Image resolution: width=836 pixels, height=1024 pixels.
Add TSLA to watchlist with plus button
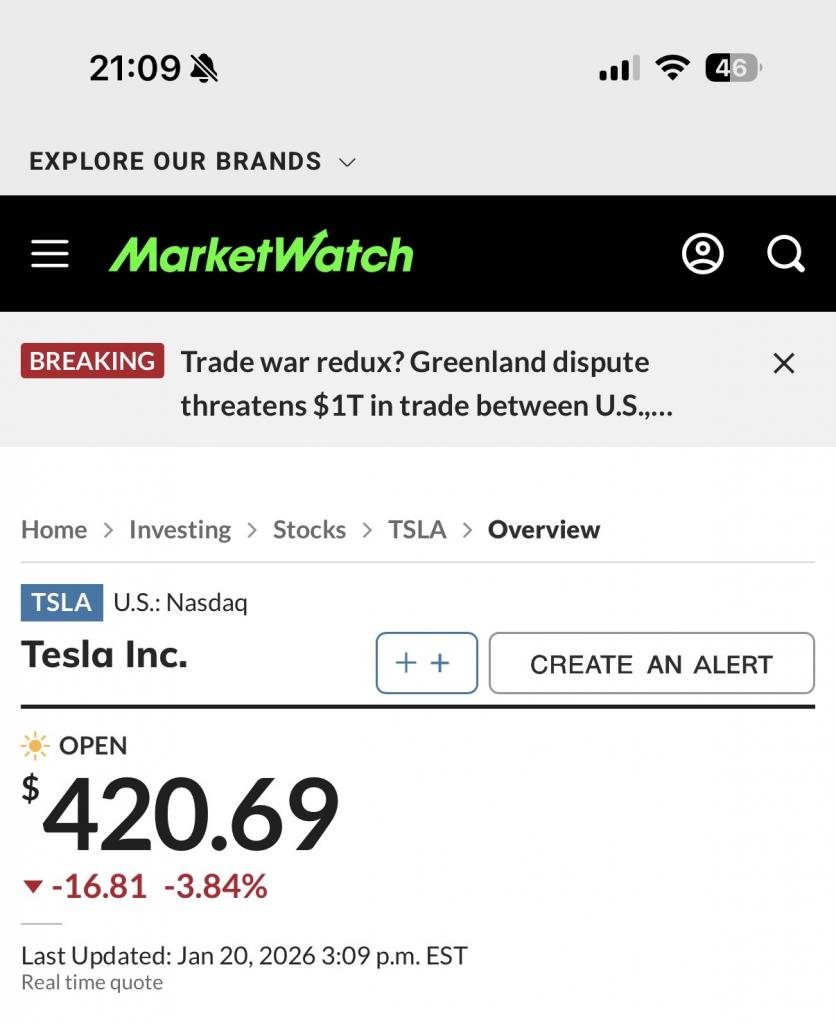click(x=426, y=663)
